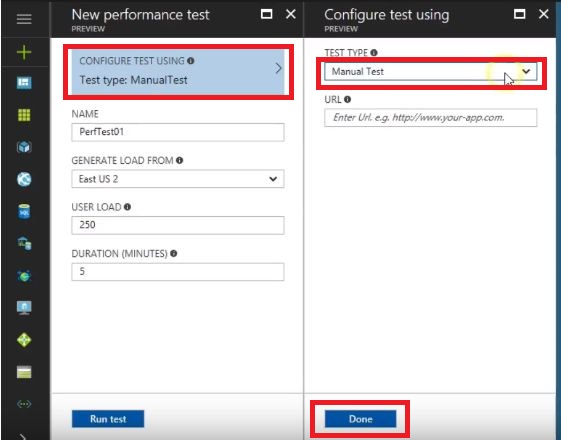Screen dimensions: 561x440
Task: Select the Virtual machines monitor icon
Action: pyautogui.click(x=24, y=308)
